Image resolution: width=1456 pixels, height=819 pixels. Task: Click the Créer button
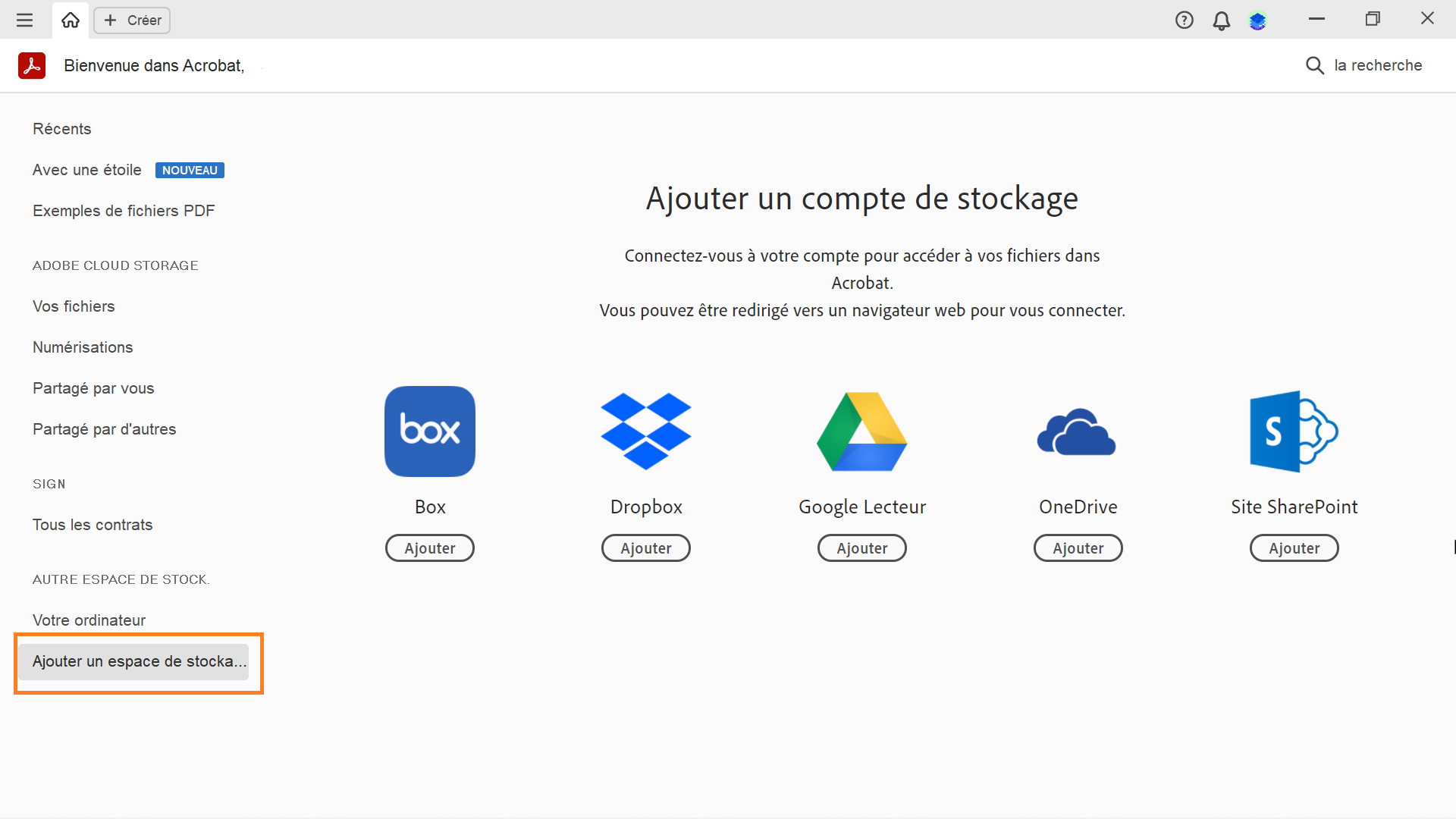pos(133,20)
